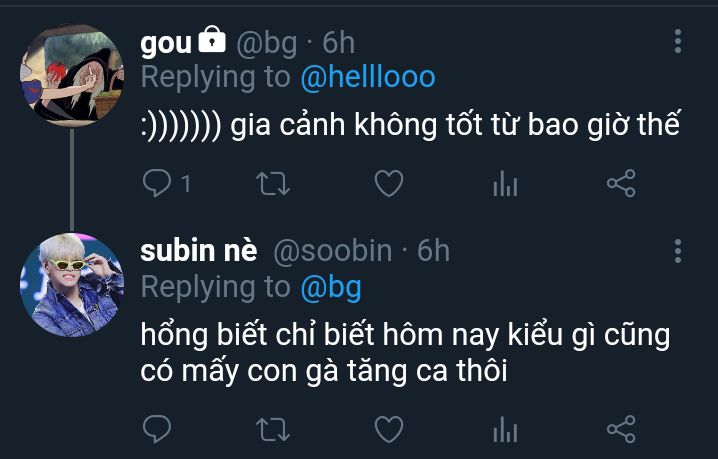View analytics for gou's tweet

click(506, 183)
